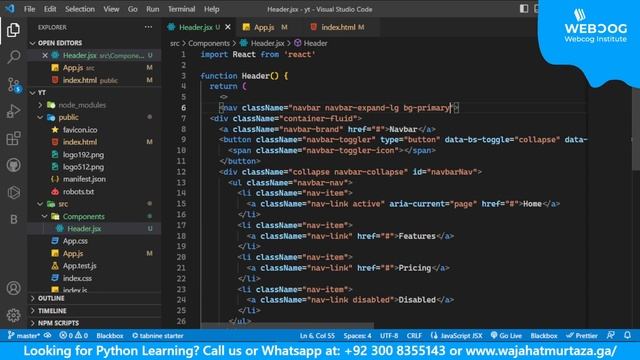The height and width of the screenshot is (360, 640).
Task: Open the Explorer view in activity bar
Action: [x=13, y=30]
